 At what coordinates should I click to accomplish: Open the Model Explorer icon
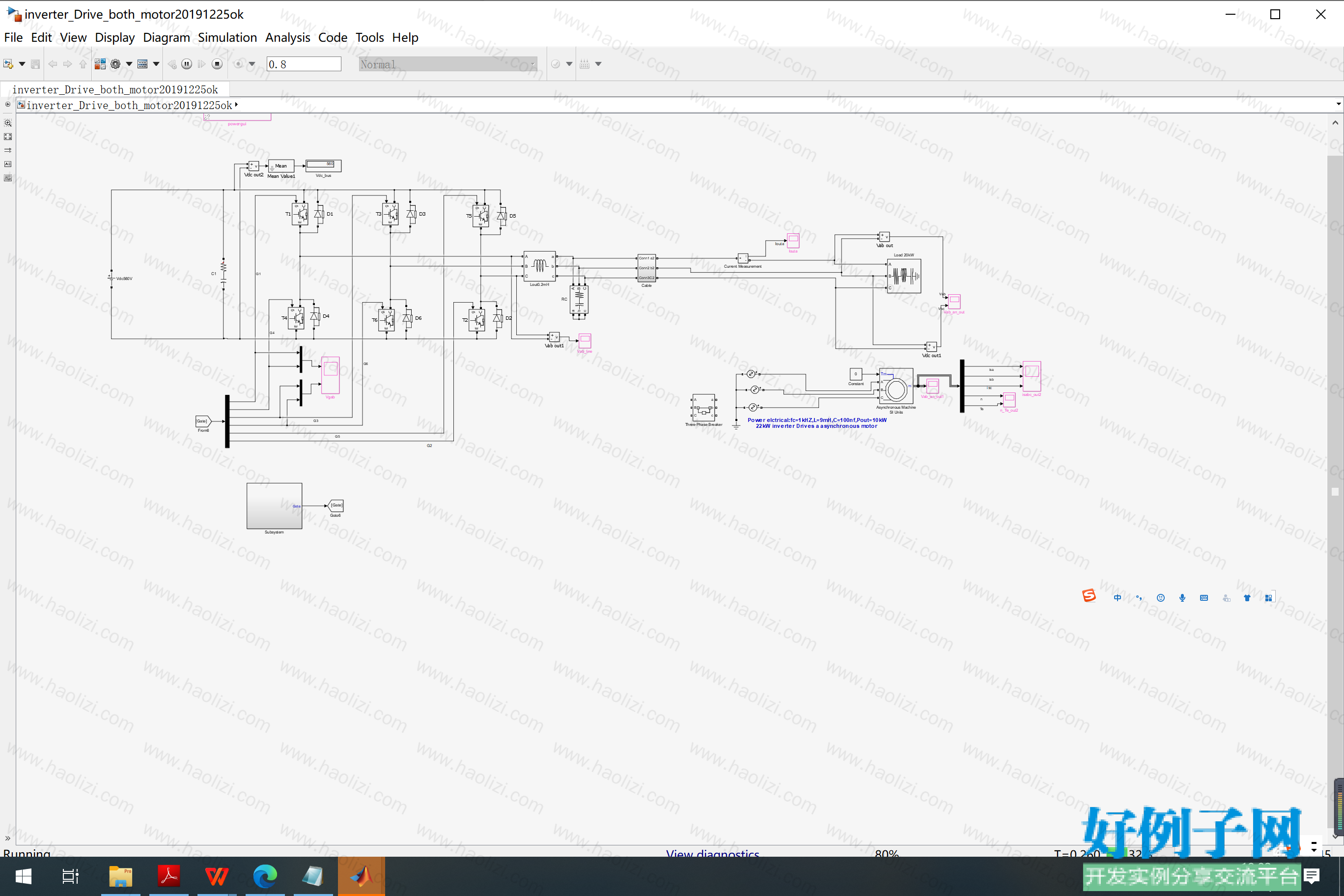pyautogui.click(x=143, y=64)
